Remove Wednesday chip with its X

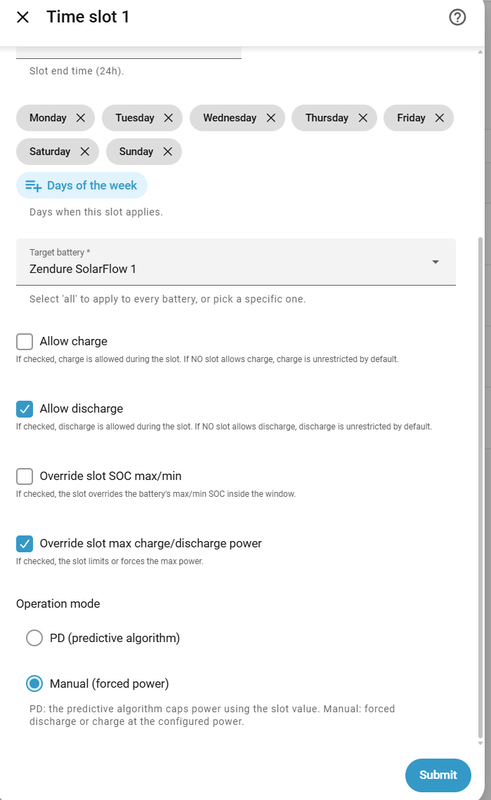271,118
